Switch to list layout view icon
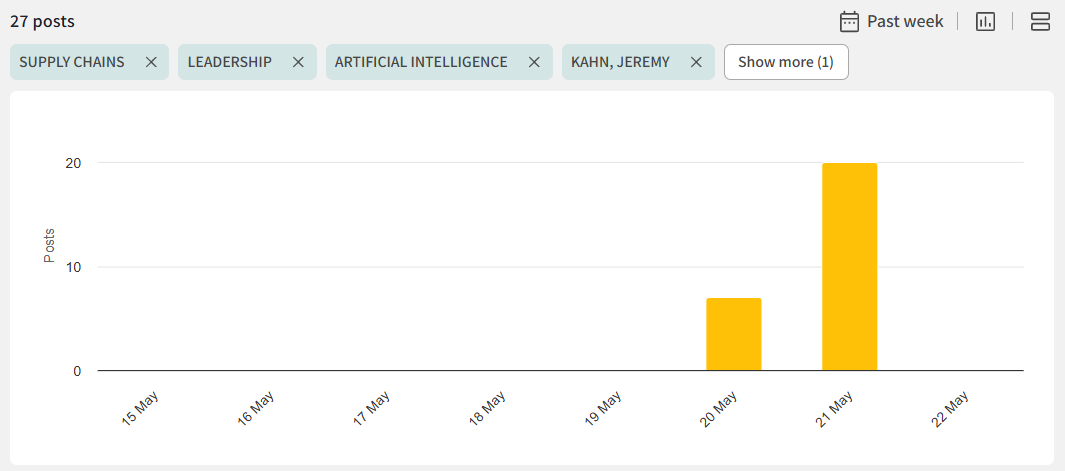Image resolution: width=1065 pixels, height=471 pixels. pyautogui.click(x=1040, y=21)
